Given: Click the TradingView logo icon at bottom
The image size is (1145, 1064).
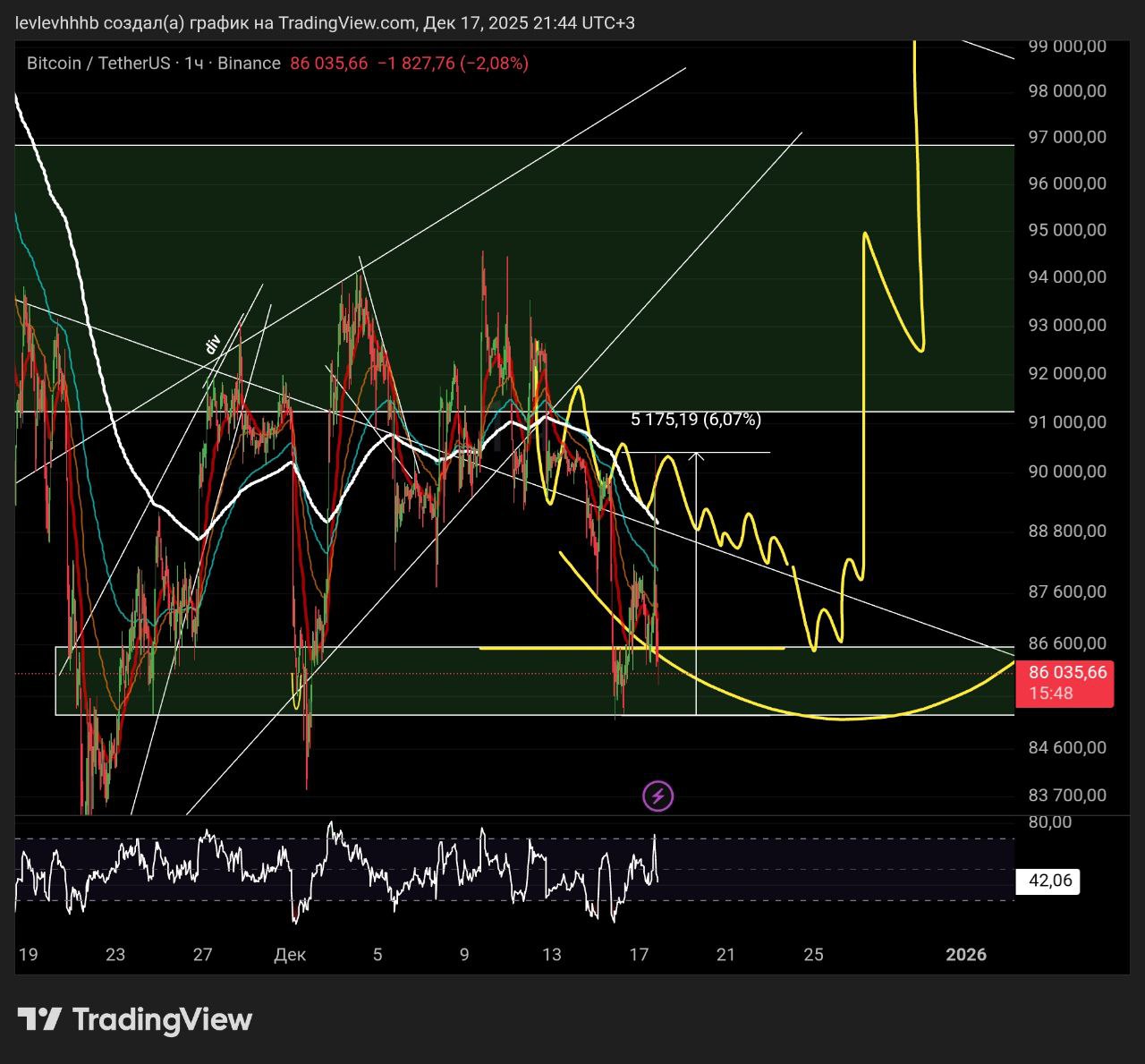Looking at the screenshot, I should tap(39, 1019).
